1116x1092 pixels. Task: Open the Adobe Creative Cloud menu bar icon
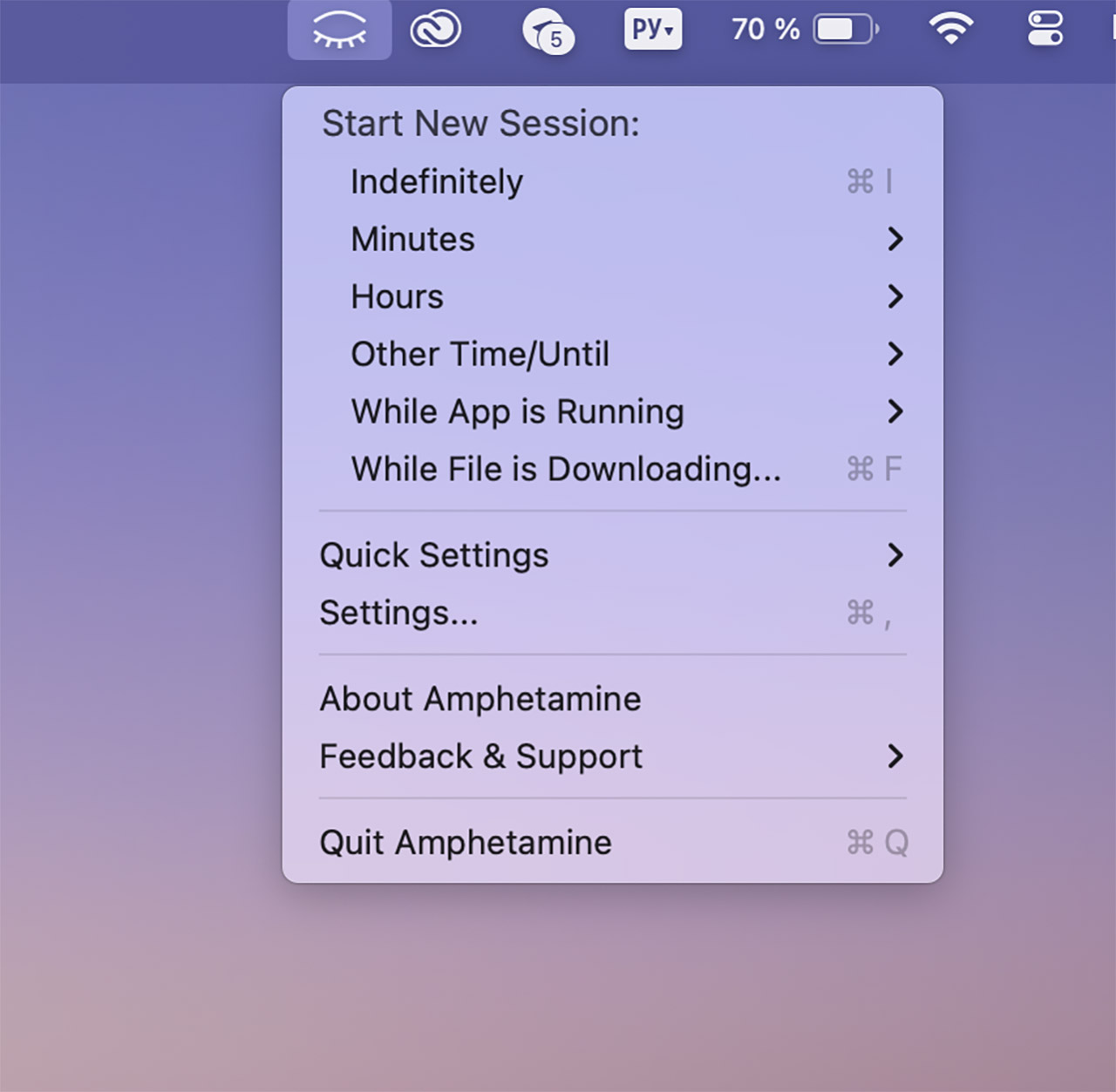(436, 31)
